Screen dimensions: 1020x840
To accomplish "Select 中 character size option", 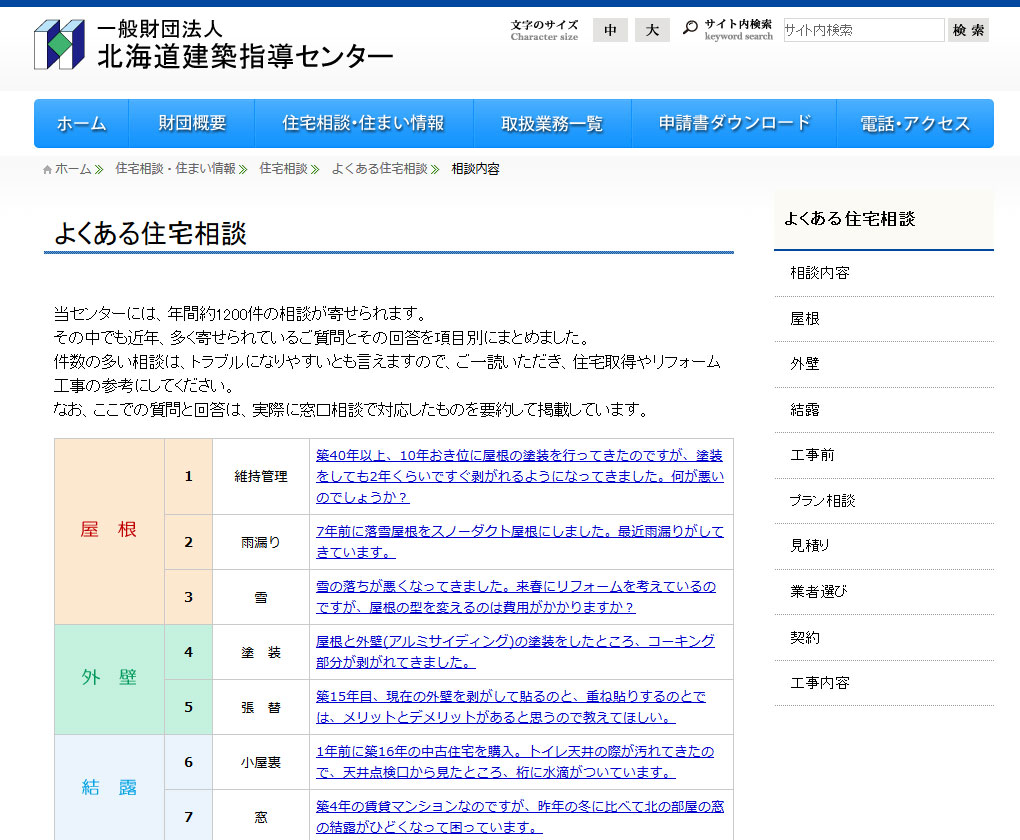I will point(610,30).
